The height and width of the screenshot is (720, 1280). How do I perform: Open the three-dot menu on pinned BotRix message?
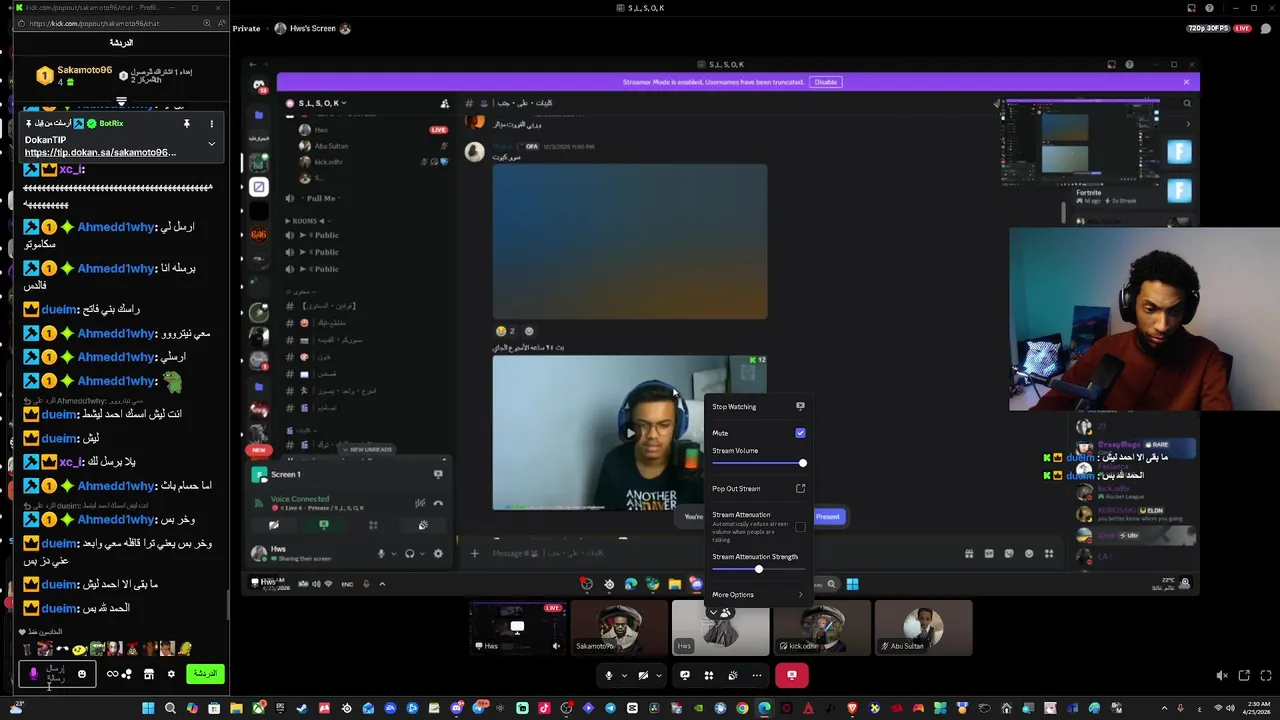point(211,123)
